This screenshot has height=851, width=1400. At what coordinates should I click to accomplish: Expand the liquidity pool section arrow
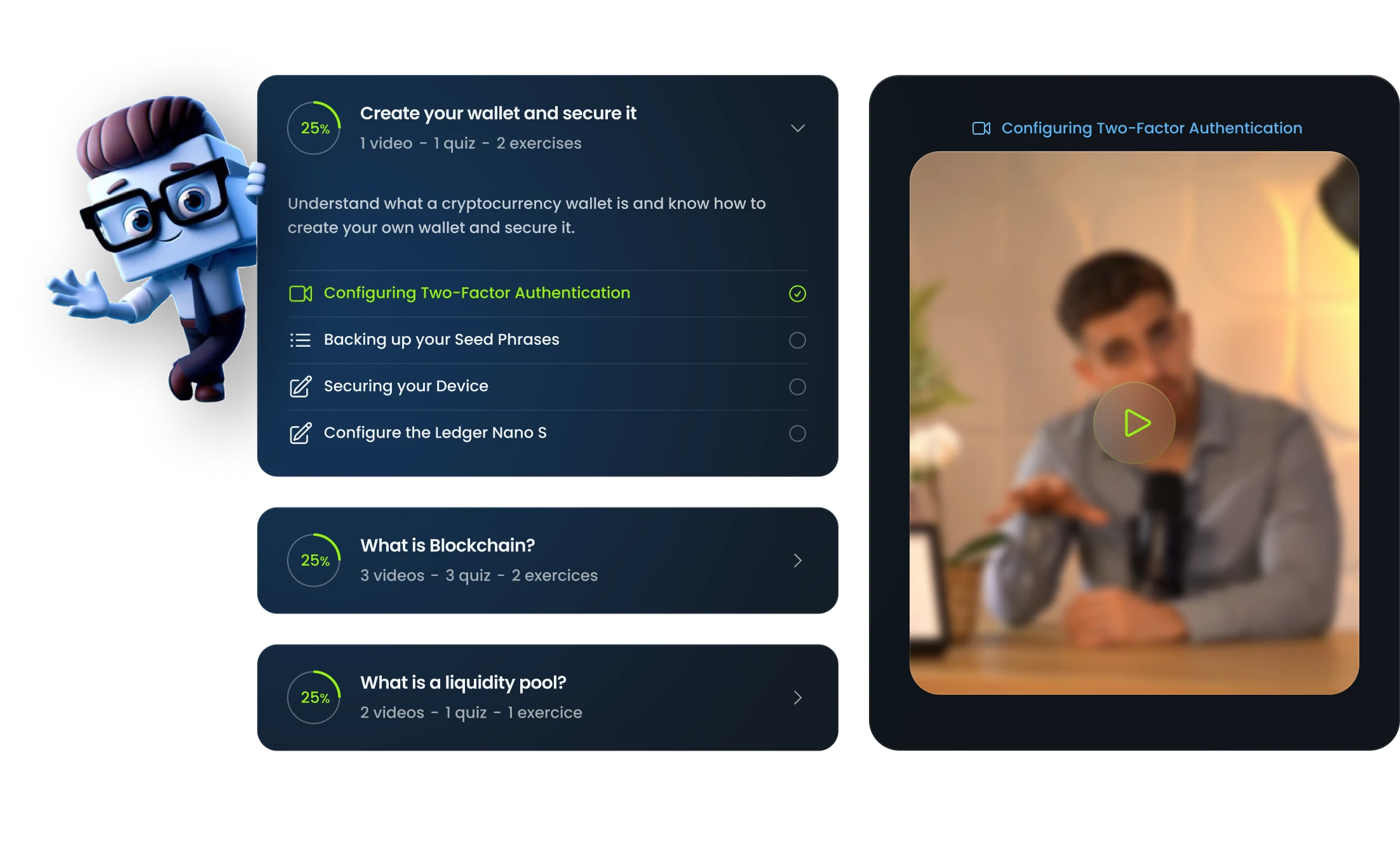pos(798,697)
